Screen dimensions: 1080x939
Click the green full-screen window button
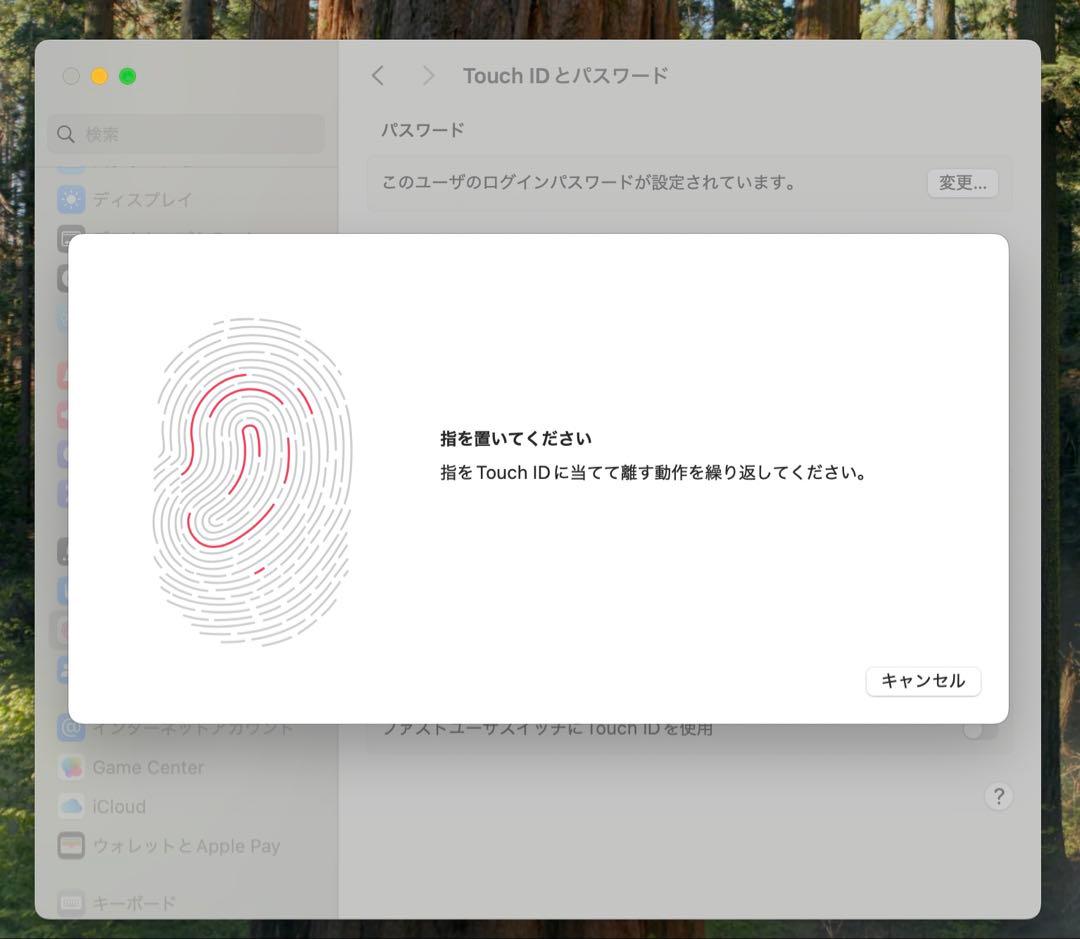pyautogui.click(x=127, y=77)
